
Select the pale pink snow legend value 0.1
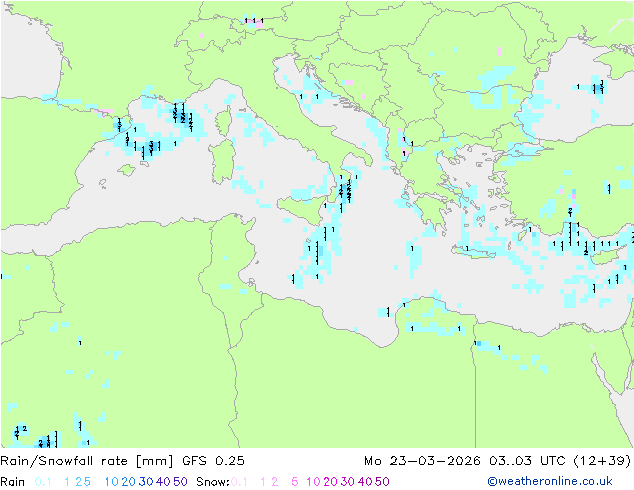coord(239,482)
